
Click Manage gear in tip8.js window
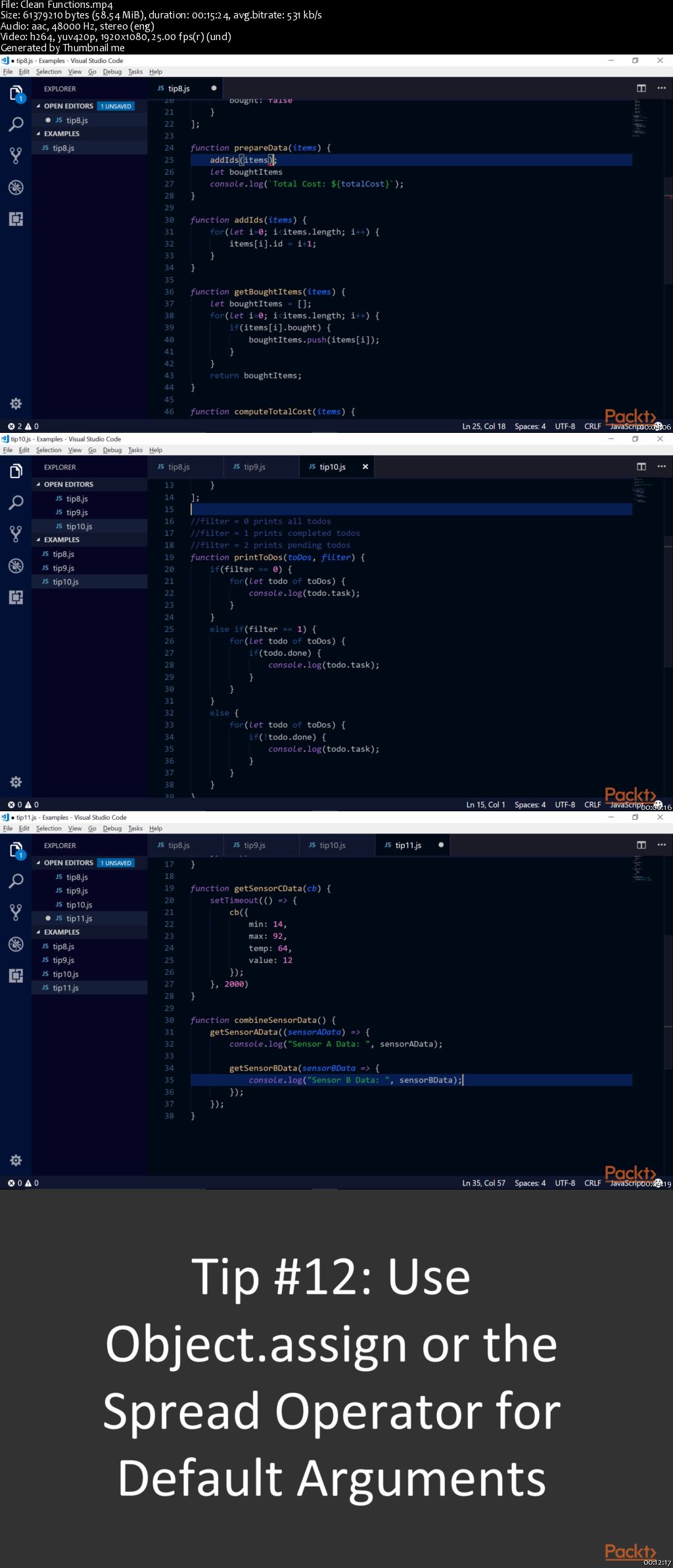click(x=16, y=403)
